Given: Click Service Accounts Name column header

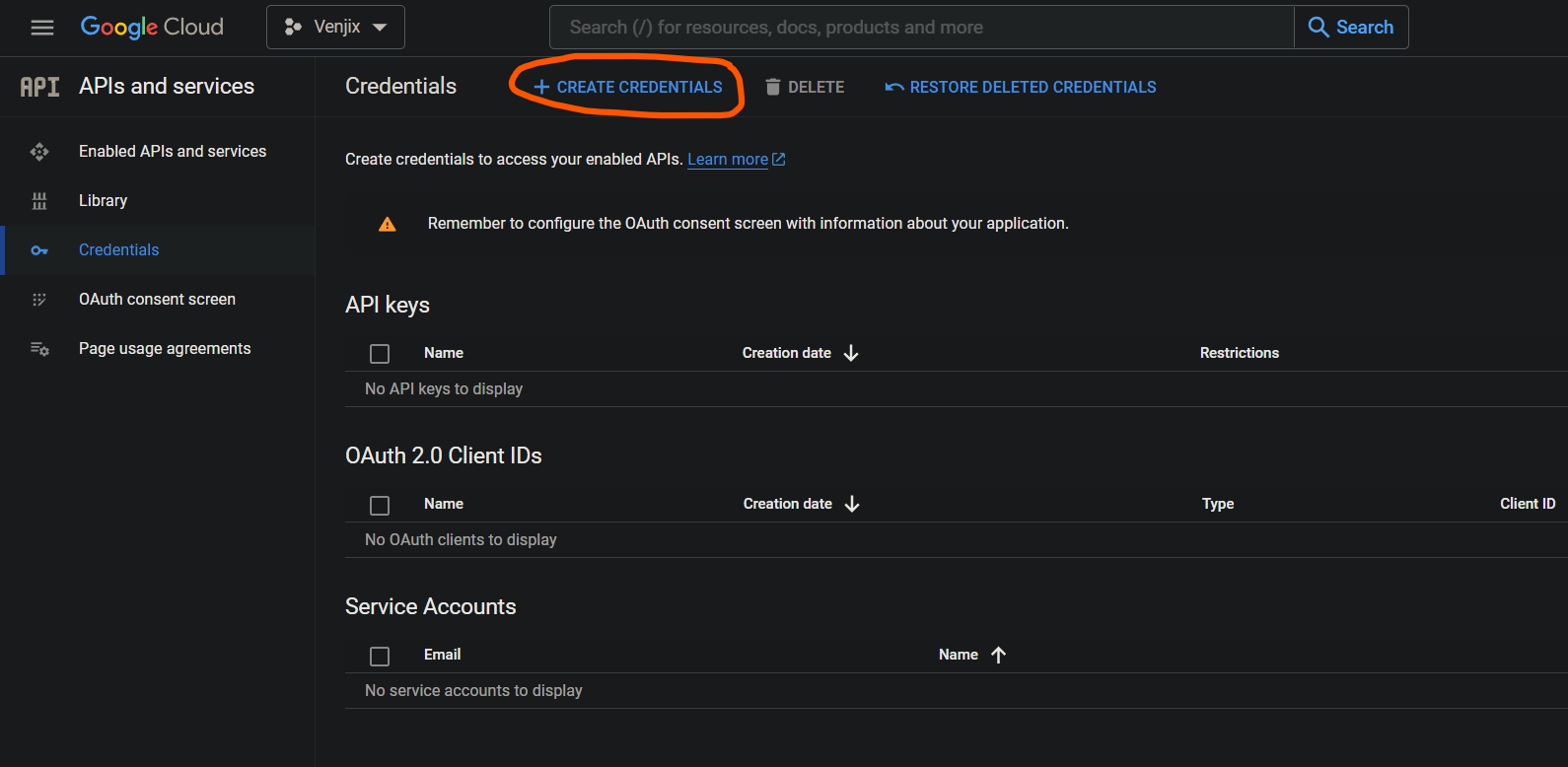Looking at the screenshot, I should (959, 655).
